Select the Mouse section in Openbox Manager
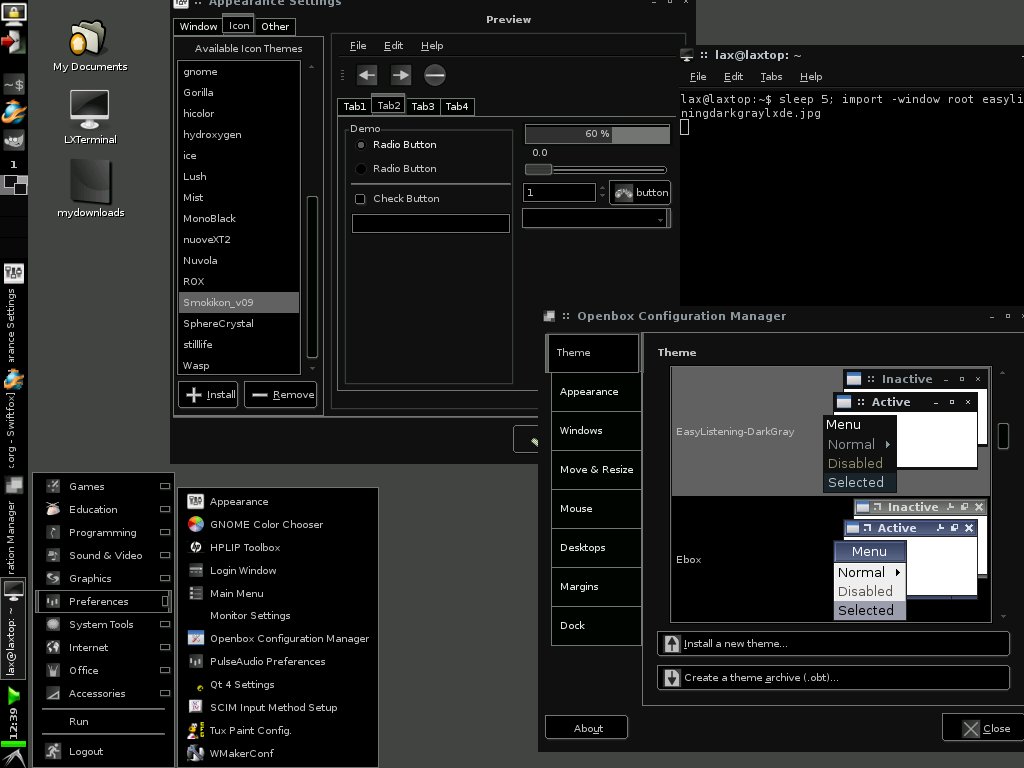Screen dimensions: 1024x768 point(596,509)
